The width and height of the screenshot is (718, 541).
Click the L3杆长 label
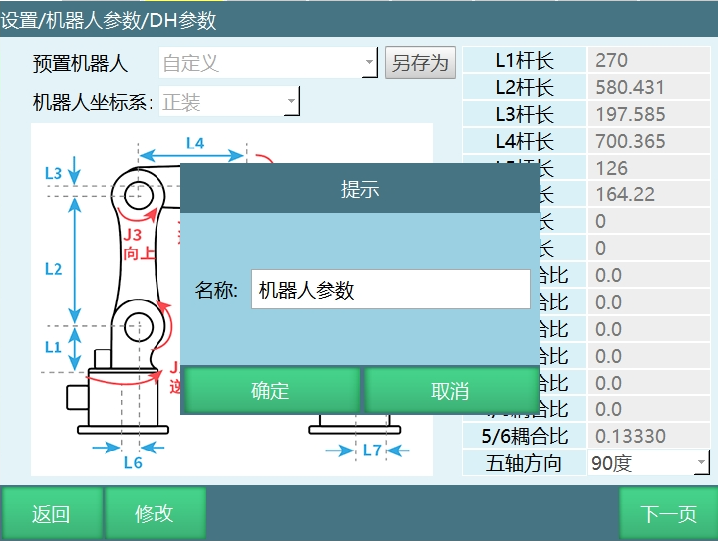click(524, 114)
